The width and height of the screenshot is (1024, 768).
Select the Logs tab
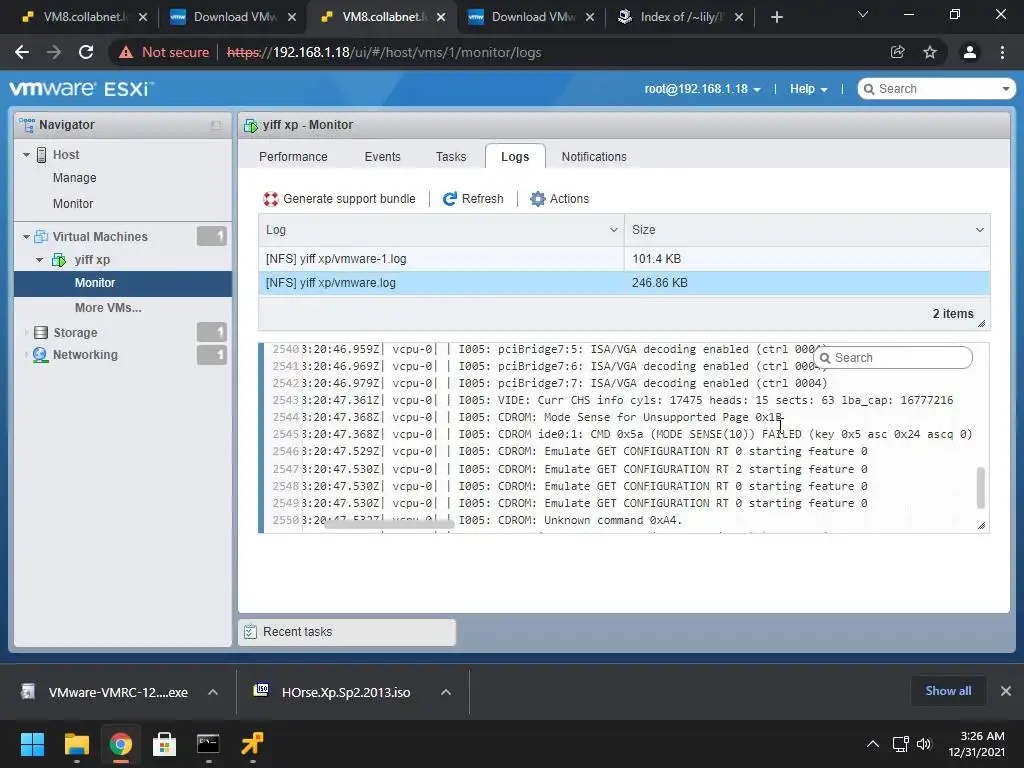tap(515, 157)
